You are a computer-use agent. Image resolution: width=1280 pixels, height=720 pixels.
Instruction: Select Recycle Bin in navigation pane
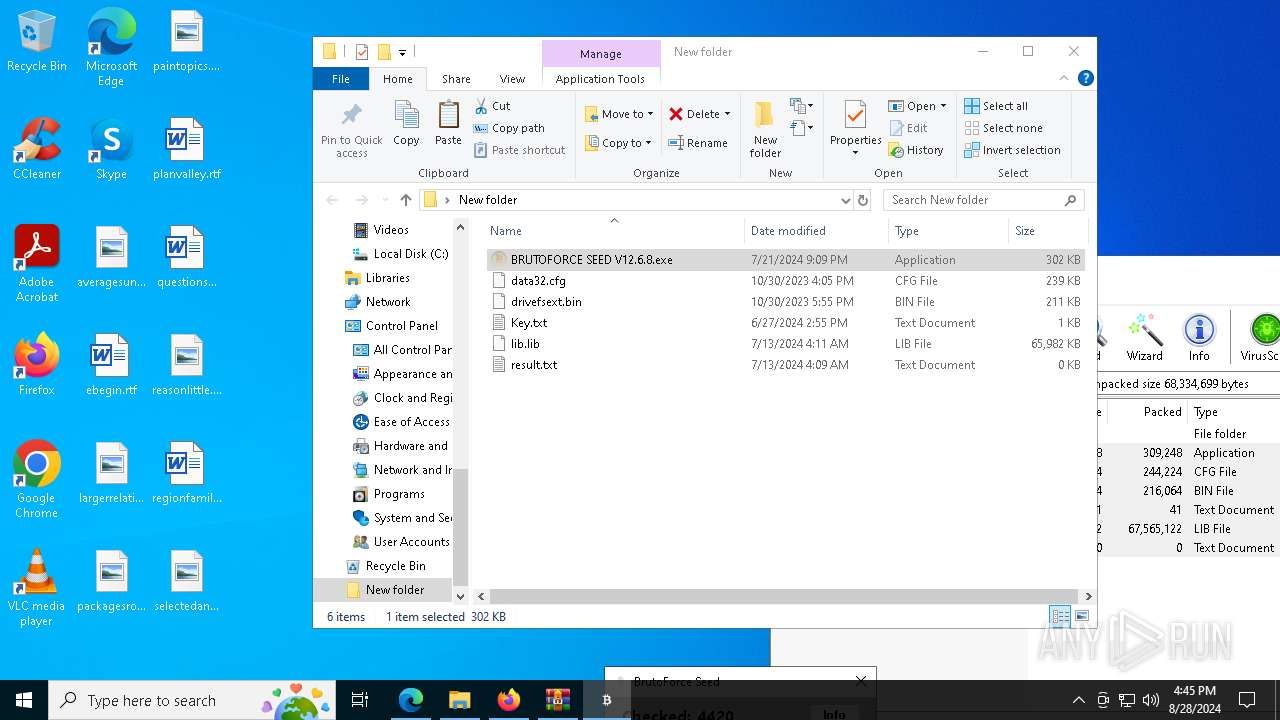click(x=386, y=566)
